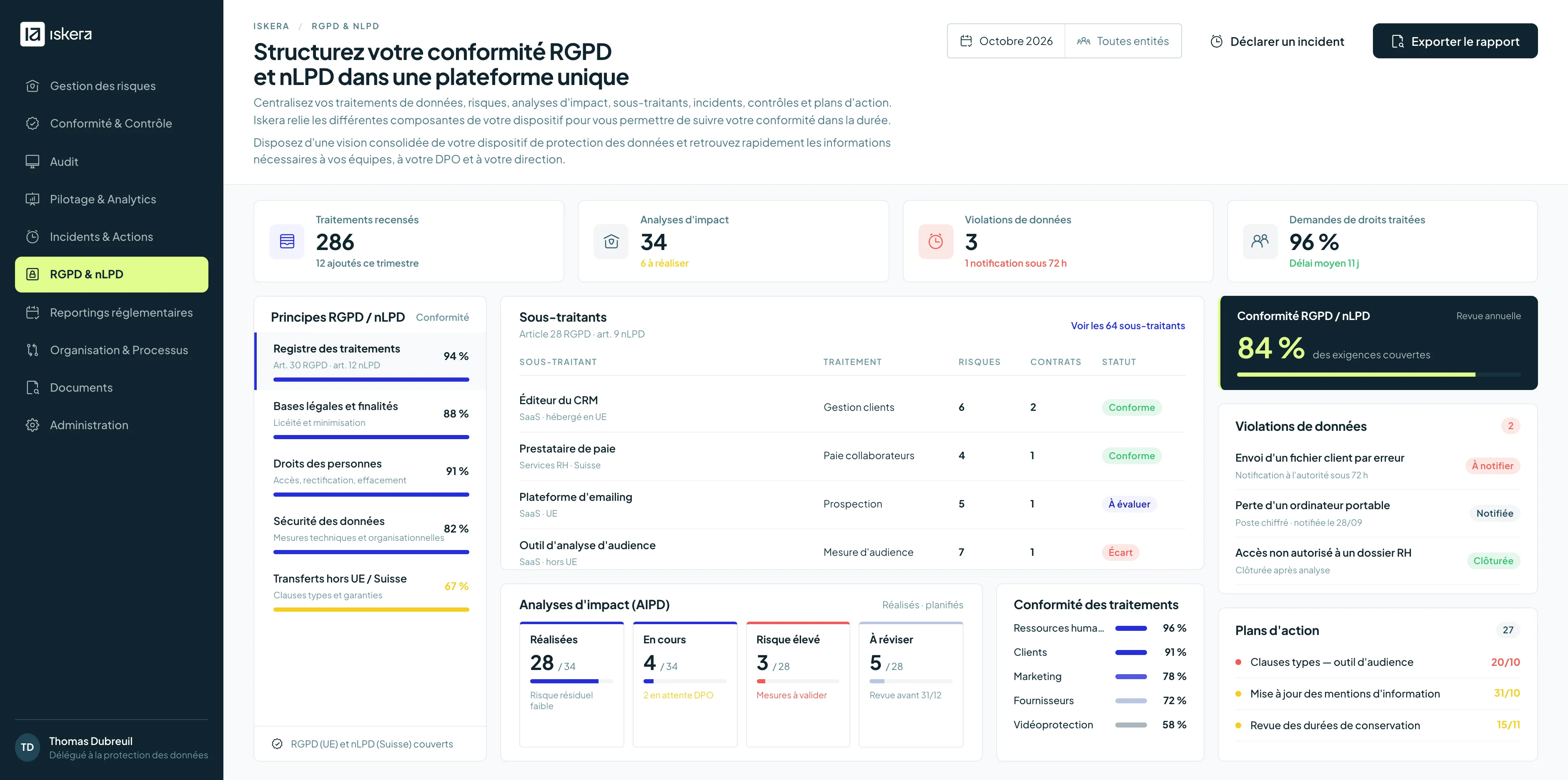Image resolution: width=1568 pixels, height=780 pixels.
Task: Click the Analyses d'impact card icon
Action: coord(611,242)
